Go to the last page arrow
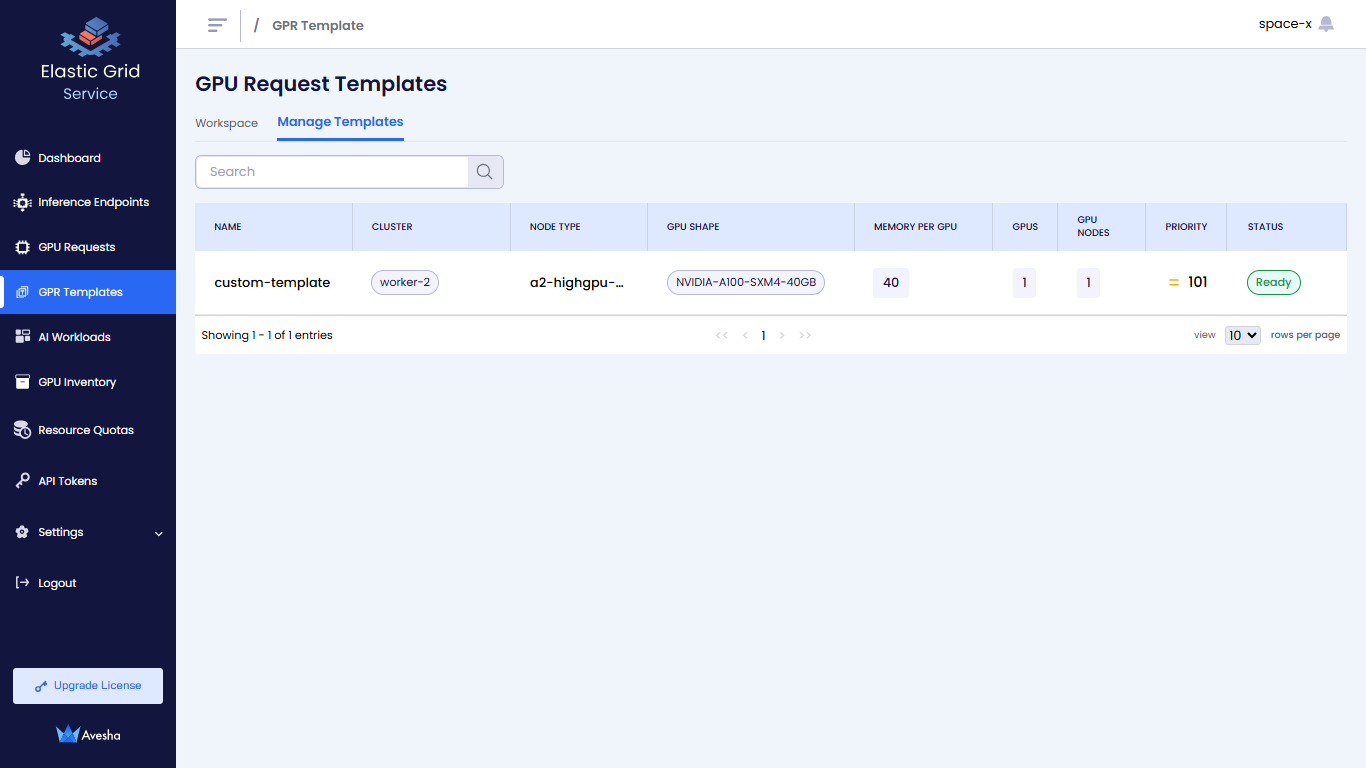Screen dimensions: 1366x768 (805, 336)
